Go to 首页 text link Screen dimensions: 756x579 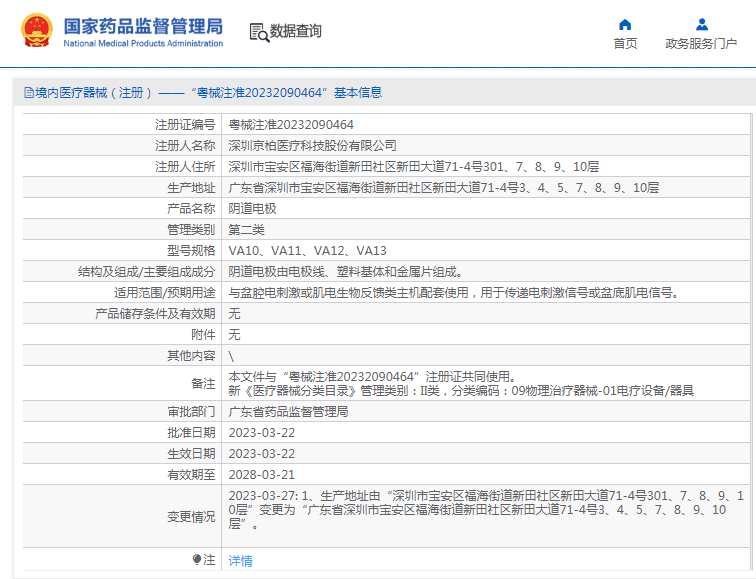[x=625, y=43]
